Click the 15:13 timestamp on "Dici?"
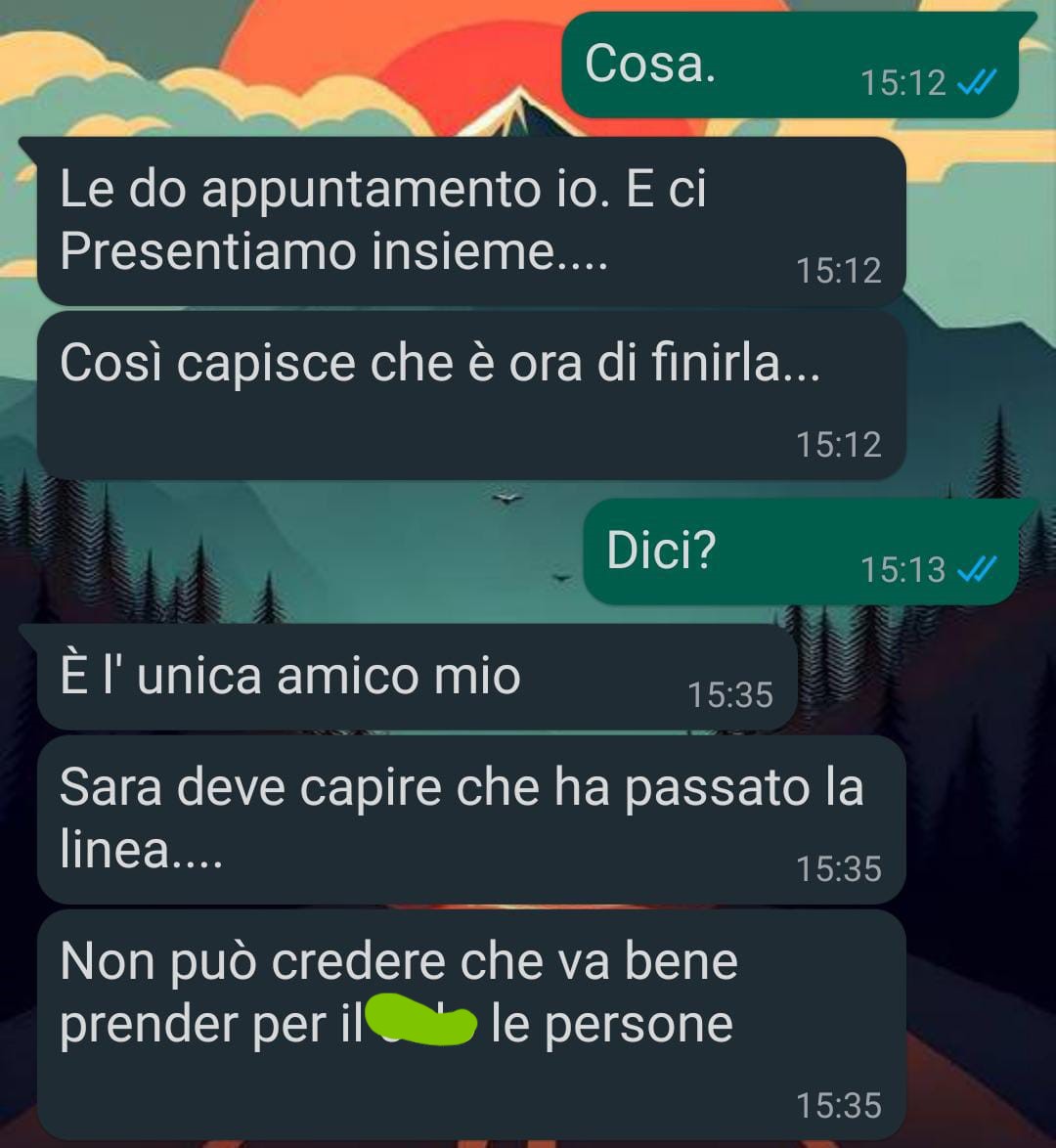Screen dimensions: 1056x1148 (902, 570)
